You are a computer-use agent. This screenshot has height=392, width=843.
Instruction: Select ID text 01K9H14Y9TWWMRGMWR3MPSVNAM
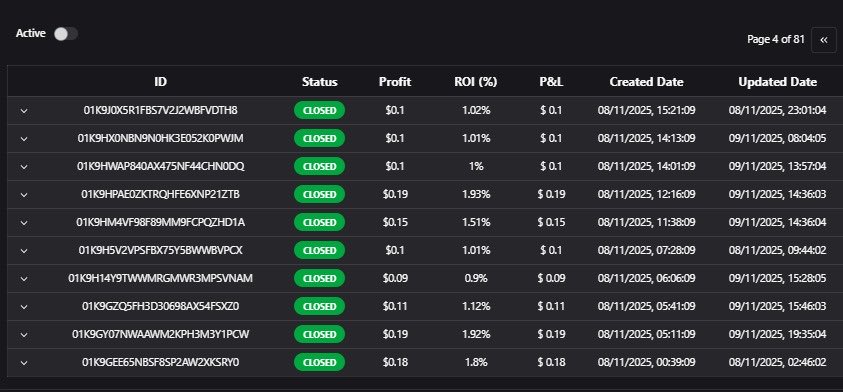[x=160, y=278]
